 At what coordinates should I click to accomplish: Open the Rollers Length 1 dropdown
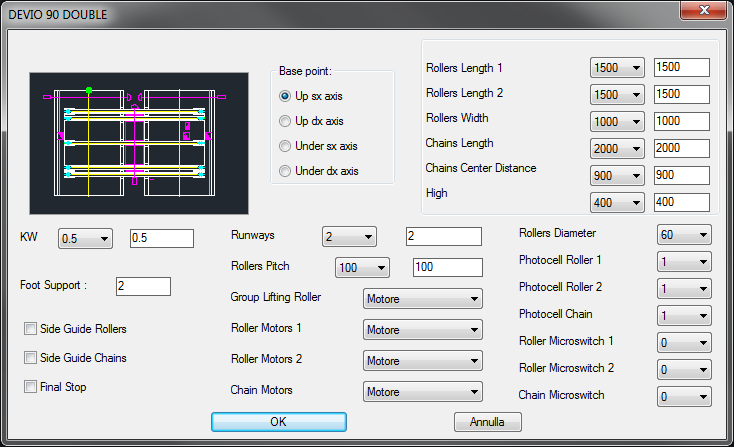click(617, 68)
